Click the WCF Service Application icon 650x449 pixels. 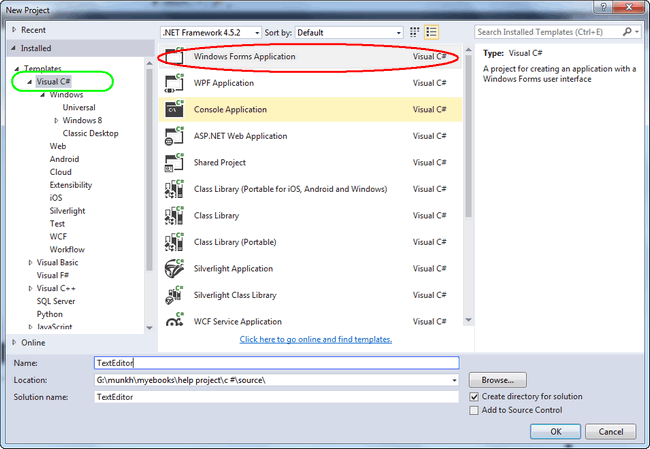(x=174, y=320)
